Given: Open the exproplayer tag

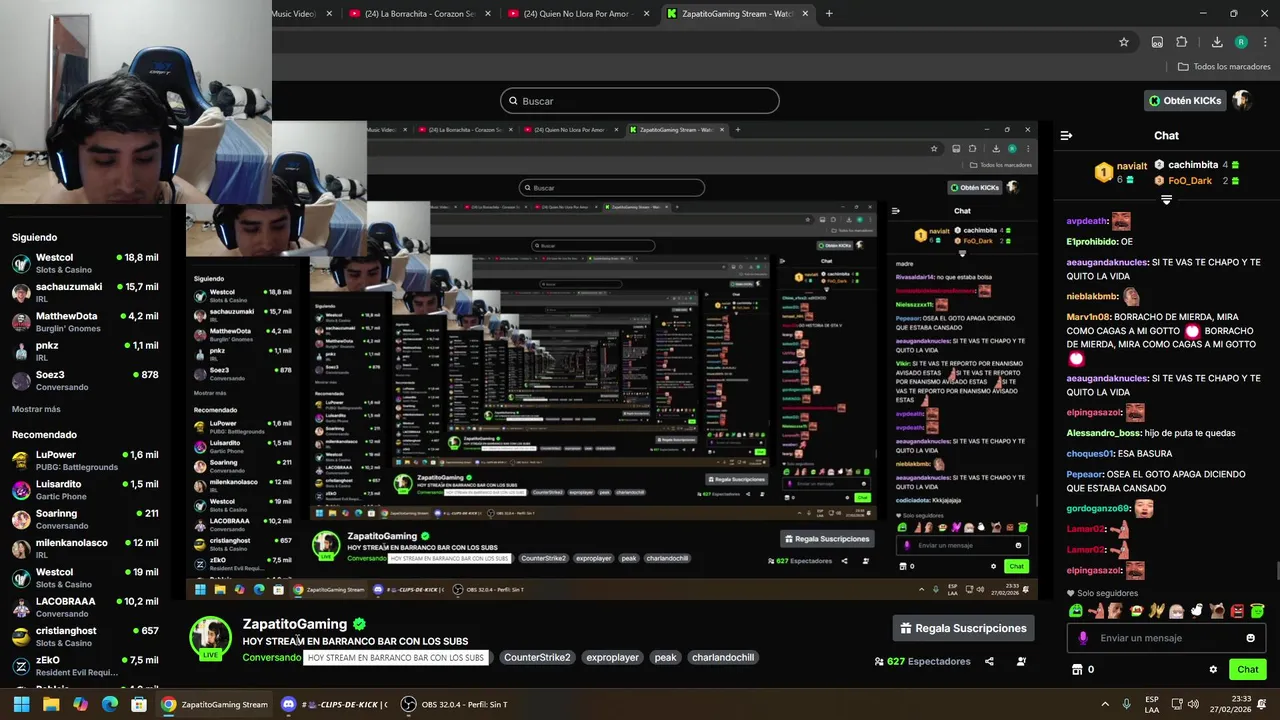Looking at the screenshot, I should pos(612,657).
